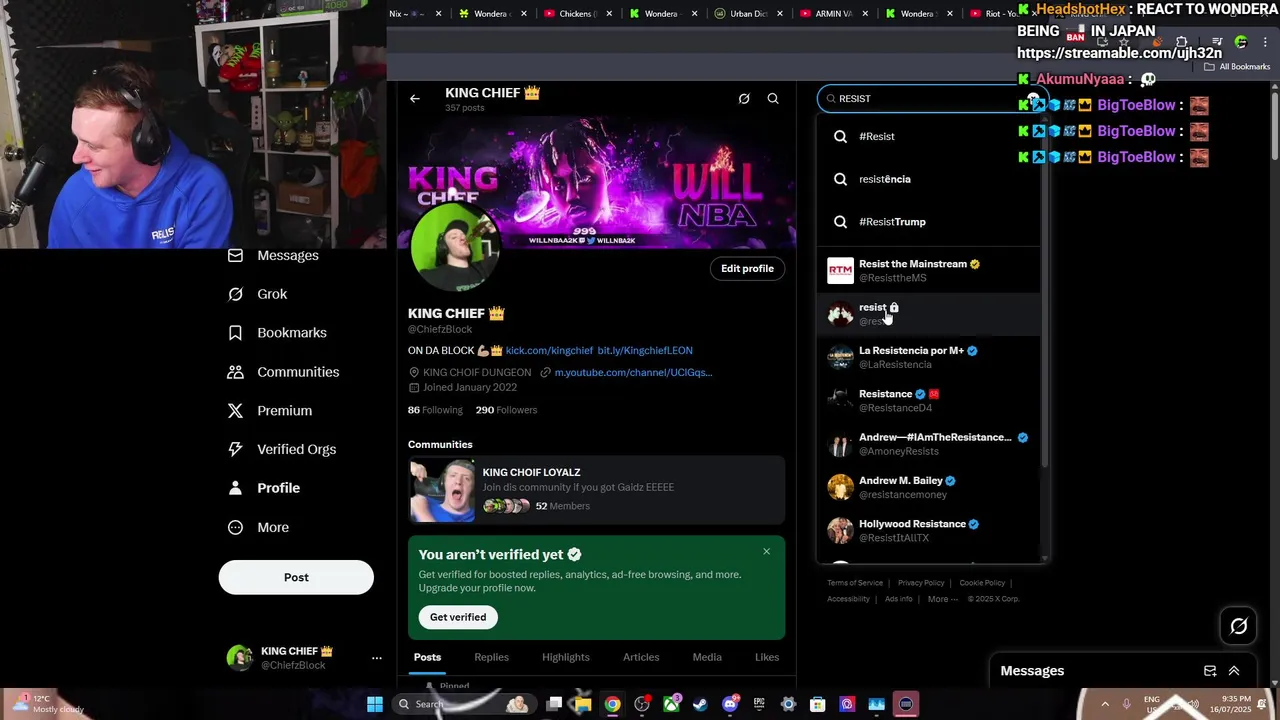Click the profile avatar picture
1280x720 pixels.
pyautogui.click(x=454, y=246)
